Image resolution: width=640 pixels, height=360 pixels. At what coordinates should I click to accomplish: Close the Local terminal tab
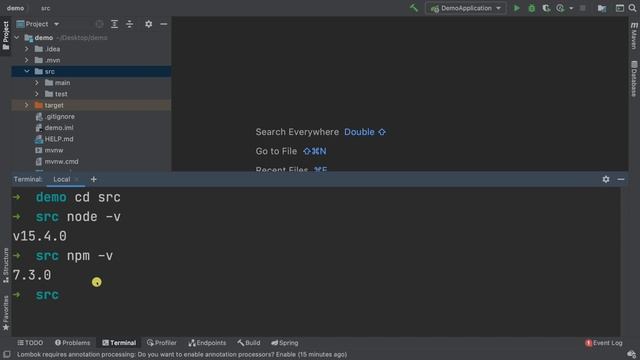(77, 180)
